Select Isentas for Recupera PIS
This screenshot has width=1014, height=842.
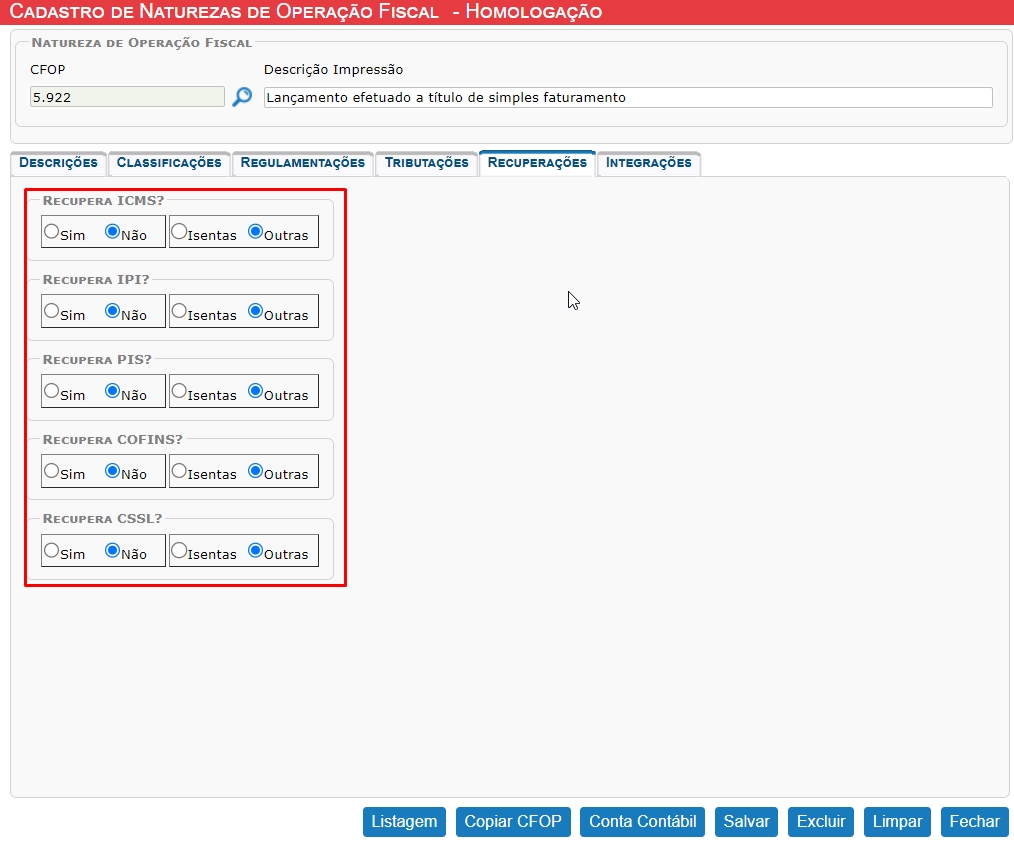coord(179,391)
